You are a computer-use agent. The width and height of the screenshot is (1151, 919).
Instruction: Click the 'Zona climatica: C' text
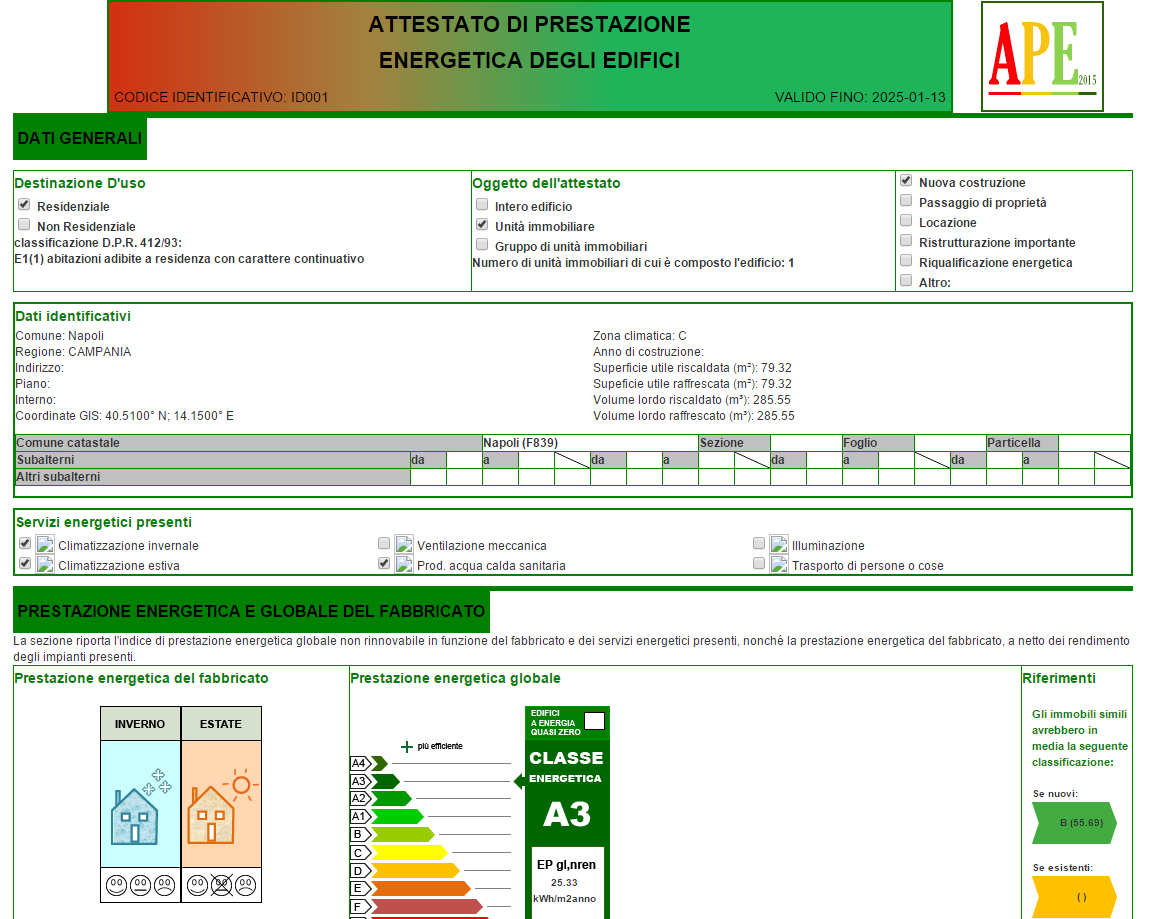click(640, 335)
